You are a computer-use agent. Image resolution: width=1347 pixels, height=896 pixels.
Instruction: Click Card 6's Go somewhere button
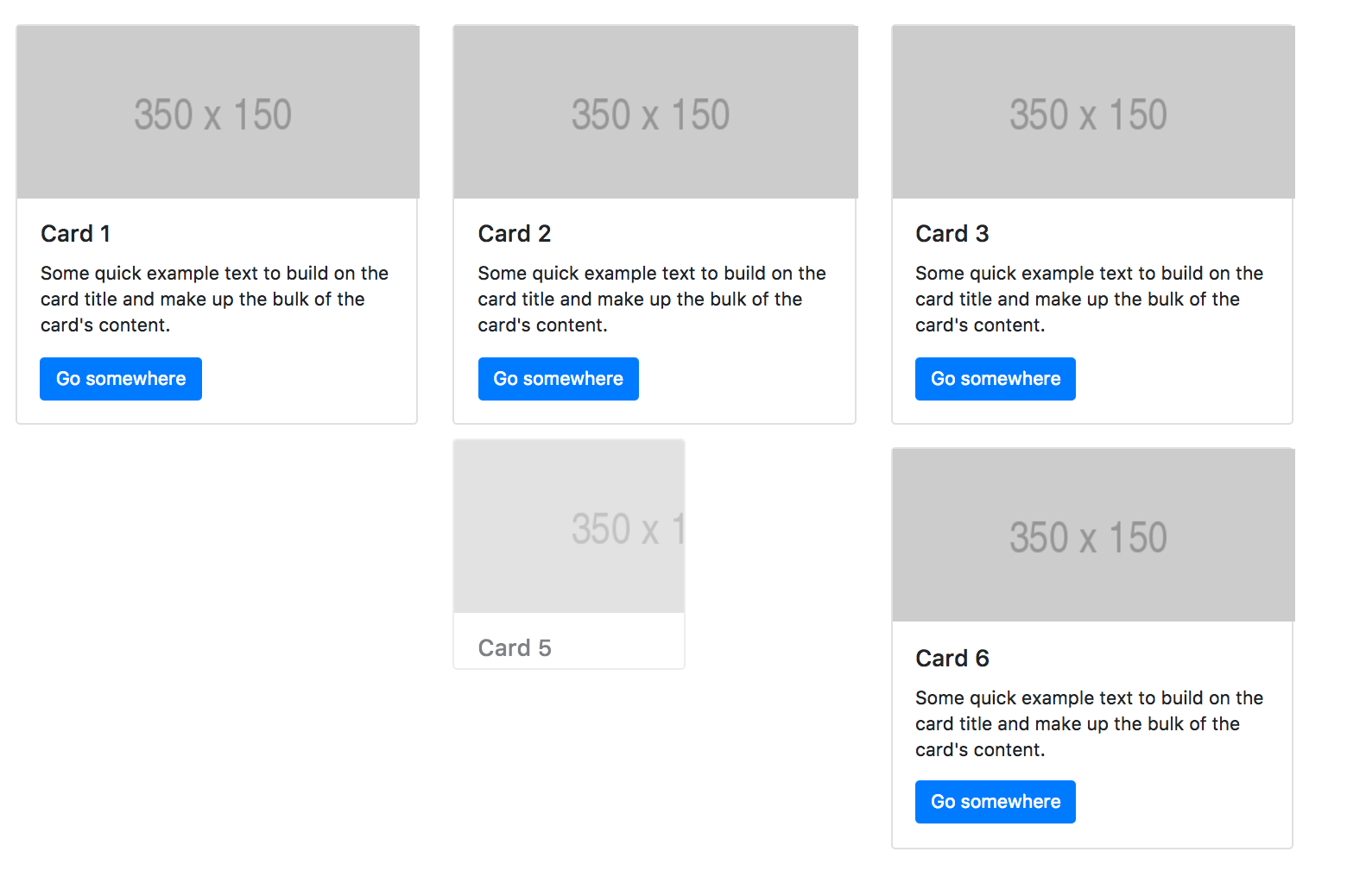(x=996, y=802)
